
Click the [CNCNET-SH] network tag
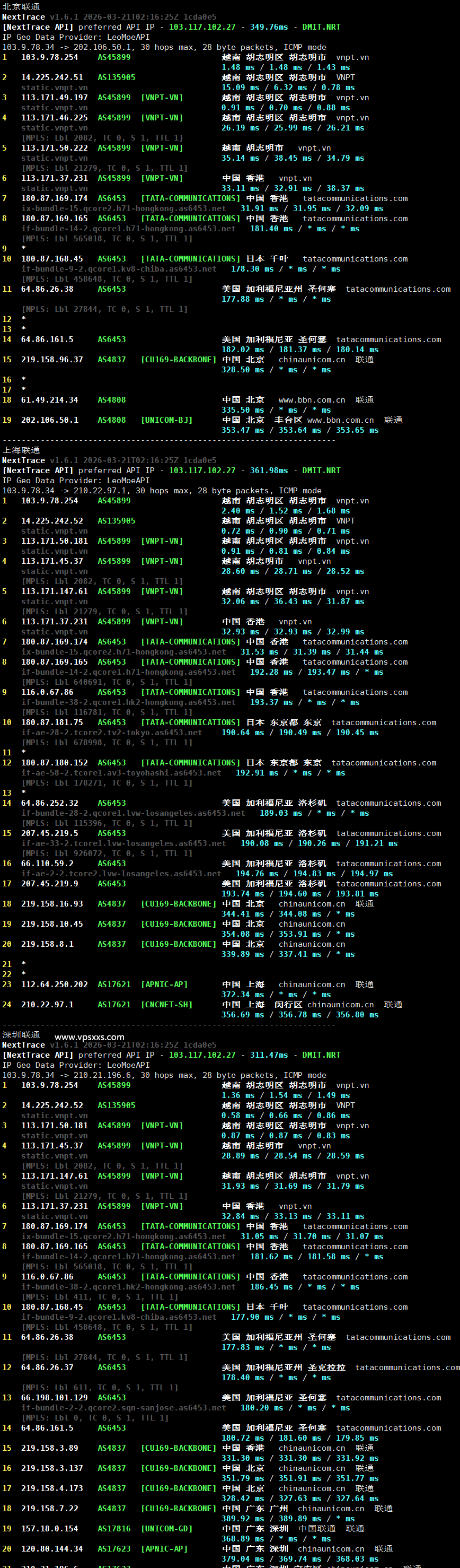[167, 1004]
